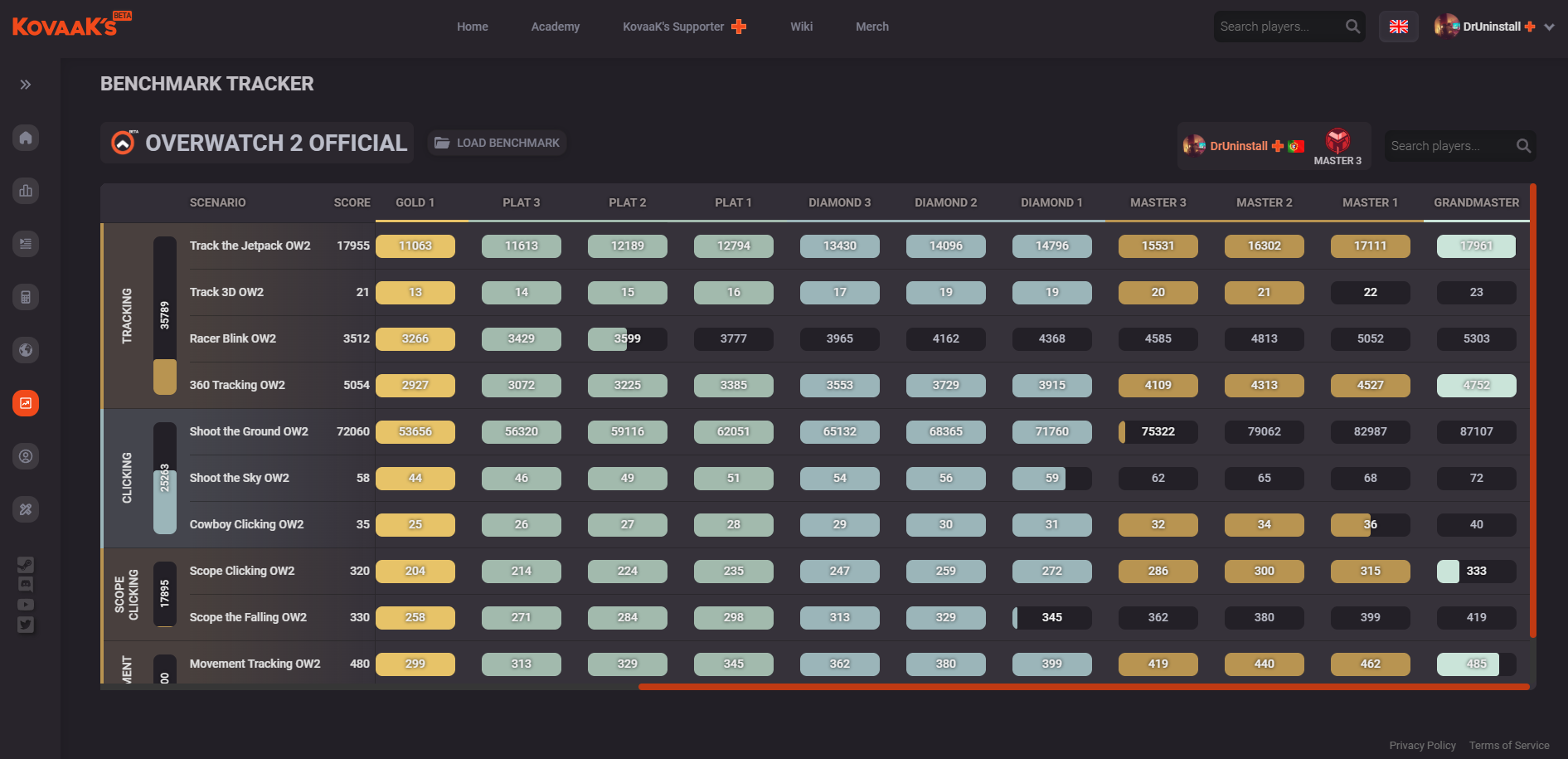
Task: Click the Master 3 rank badge
Action: (1337, 147)
